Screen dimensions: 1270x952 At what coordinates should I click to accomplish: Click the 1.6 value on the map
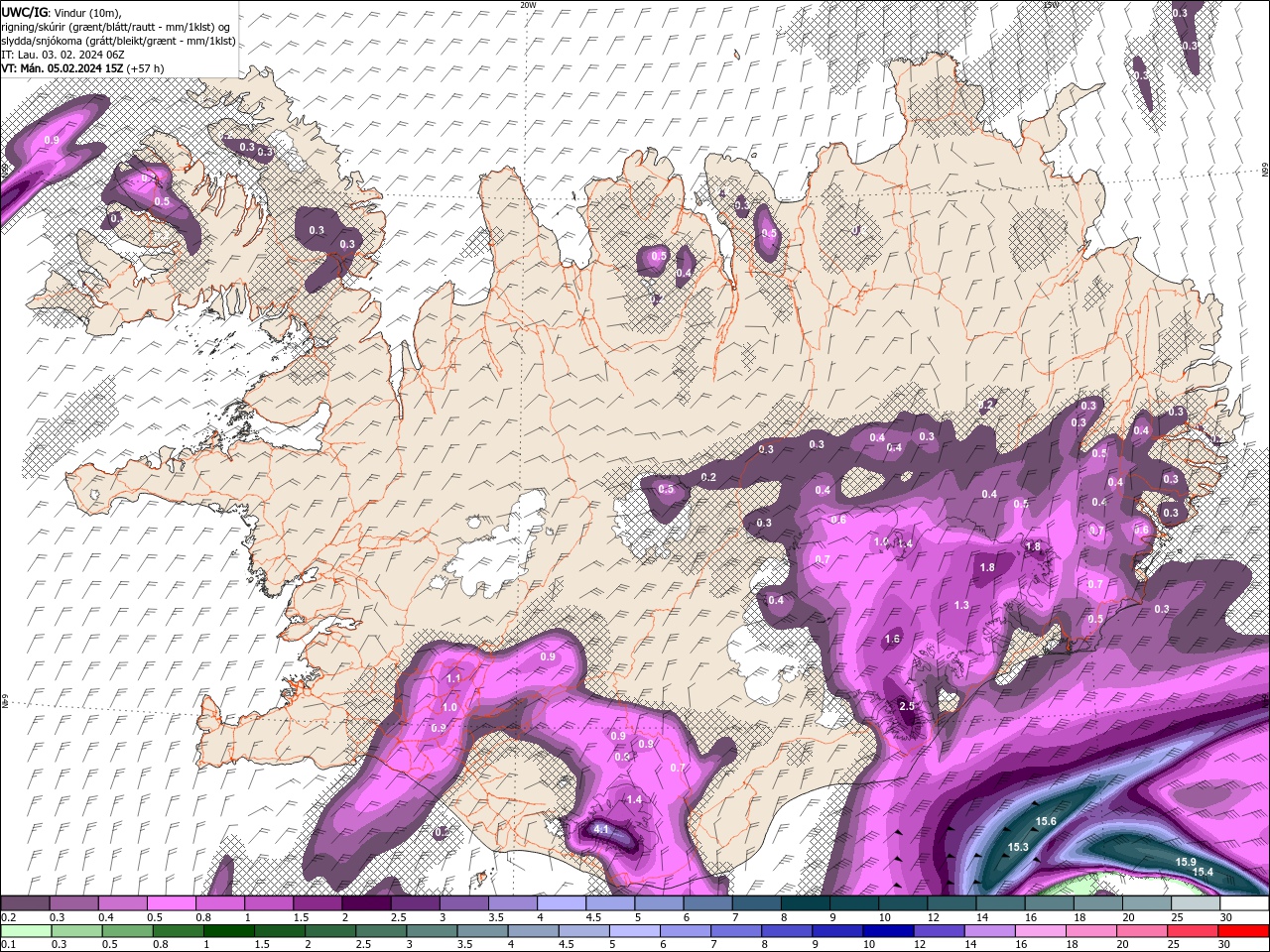click(x=892, y=639)
